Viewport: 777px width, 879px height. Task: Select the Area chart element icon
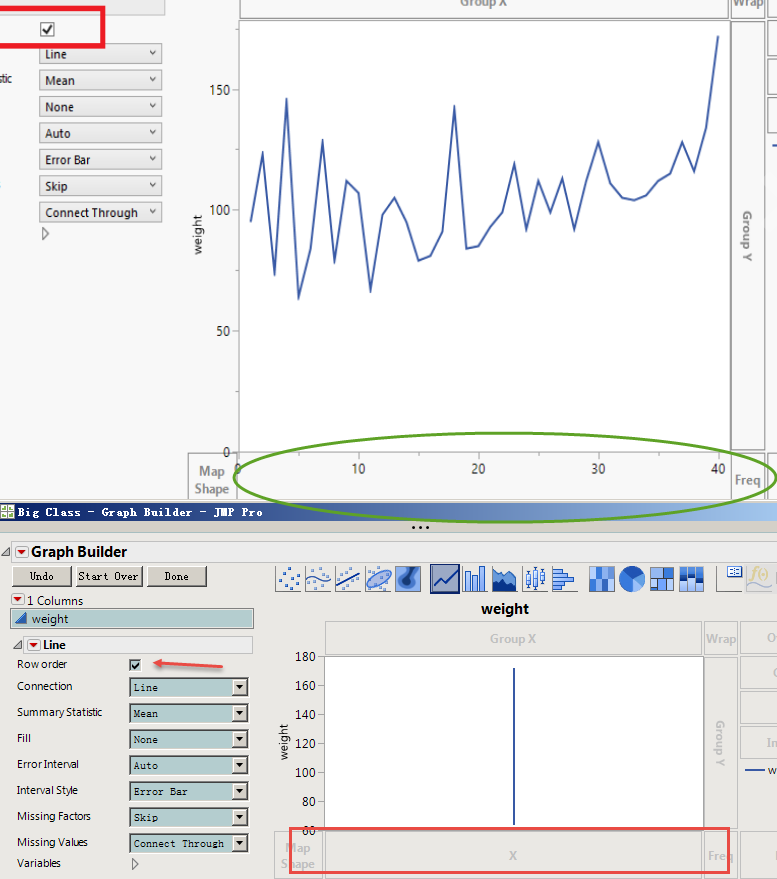click(x=505, y=579)
